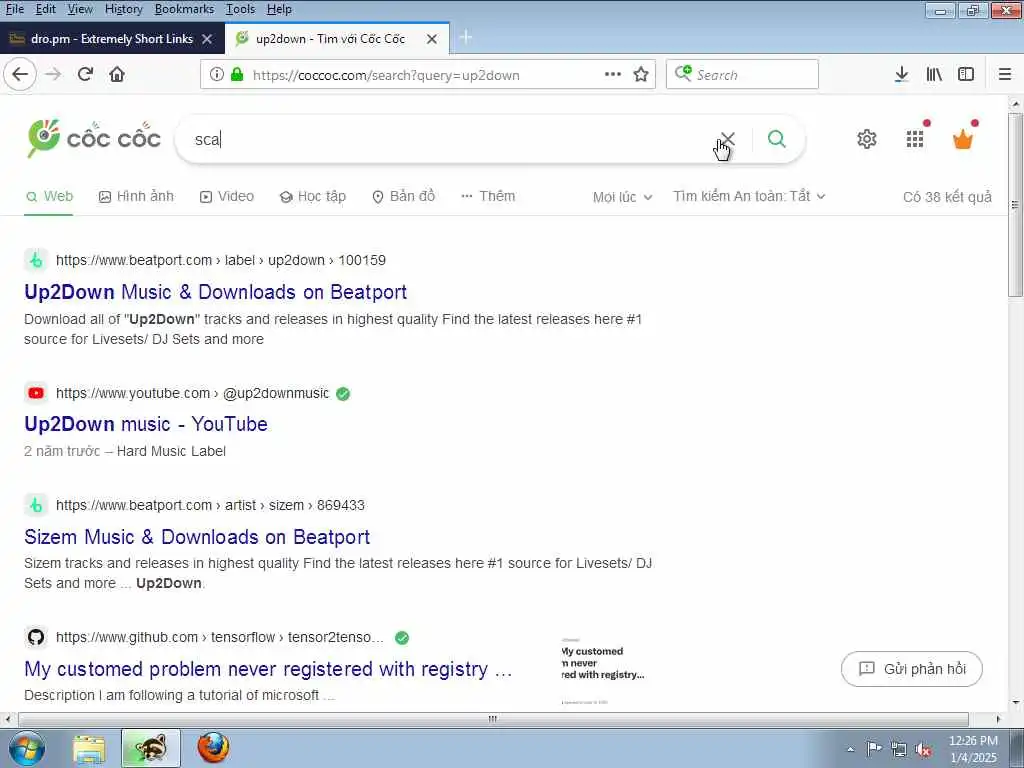Open a new tab with plus
The image size is (1024, 768).
coord(466,38)
